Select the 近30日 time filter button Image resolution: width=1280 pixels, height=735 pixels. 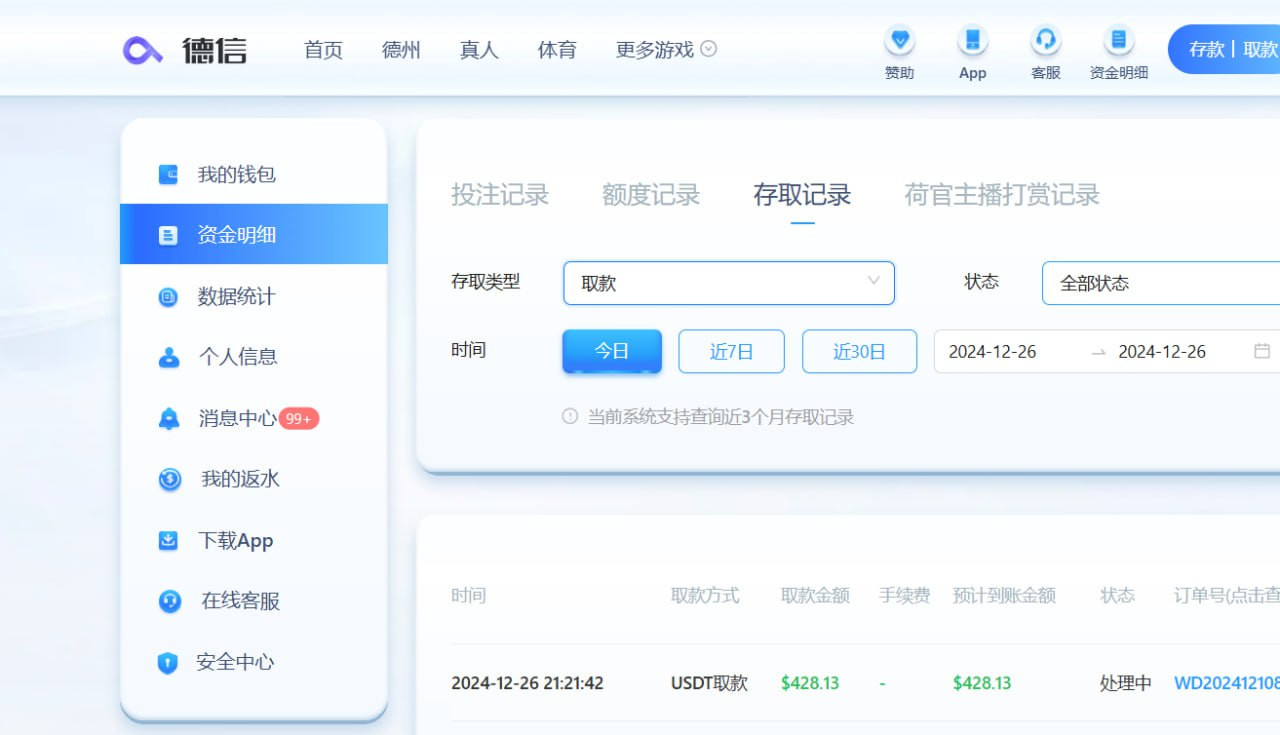click(860, 351)
